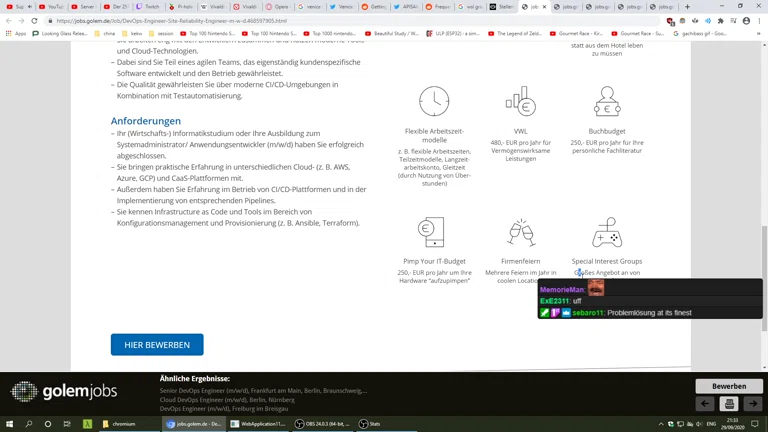Reload the page in the browser
This screenshot has height=432, width=768.
click(34, 21)
